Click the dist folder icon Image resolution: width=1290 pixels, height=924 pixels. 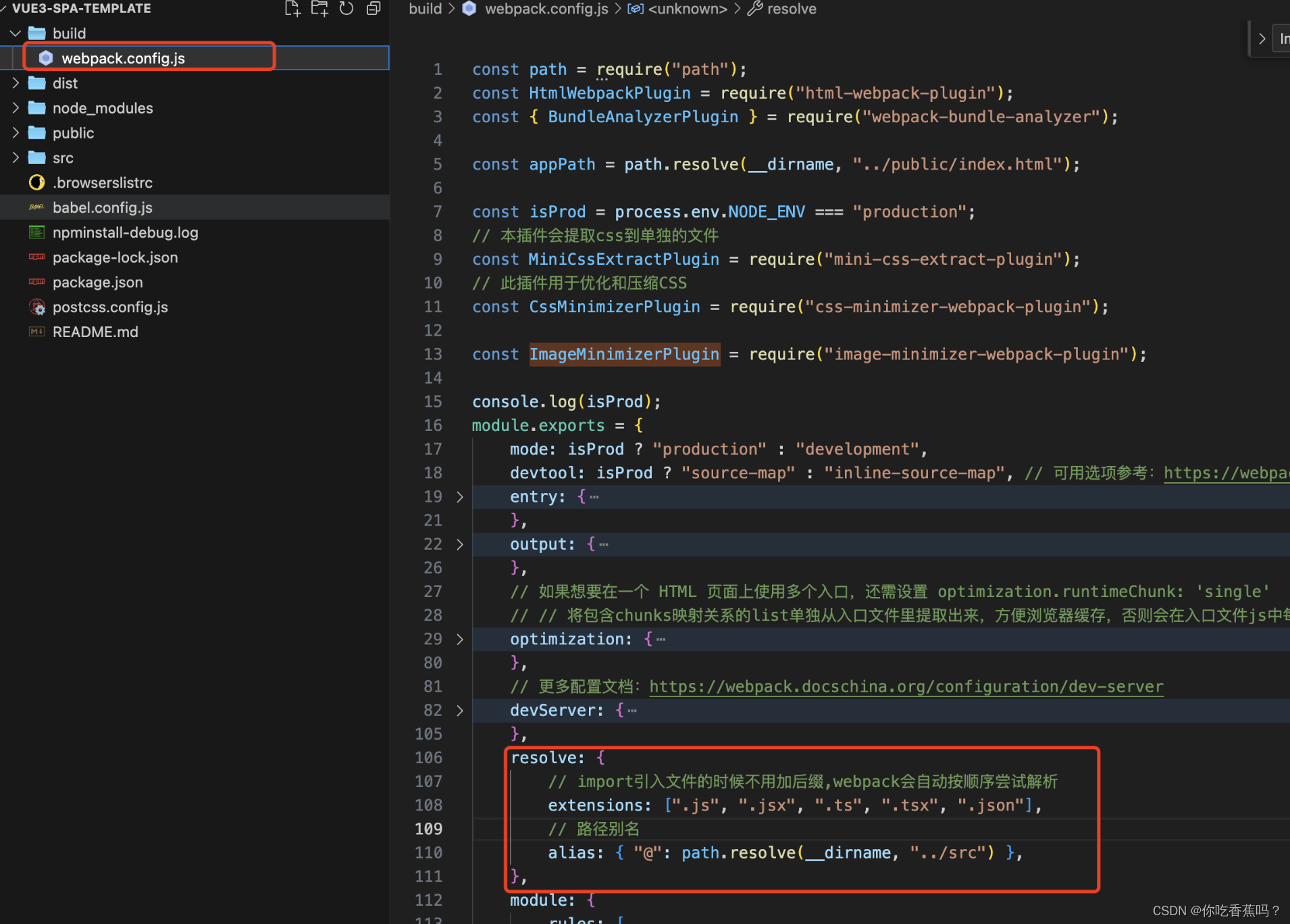tap(37, 83)
